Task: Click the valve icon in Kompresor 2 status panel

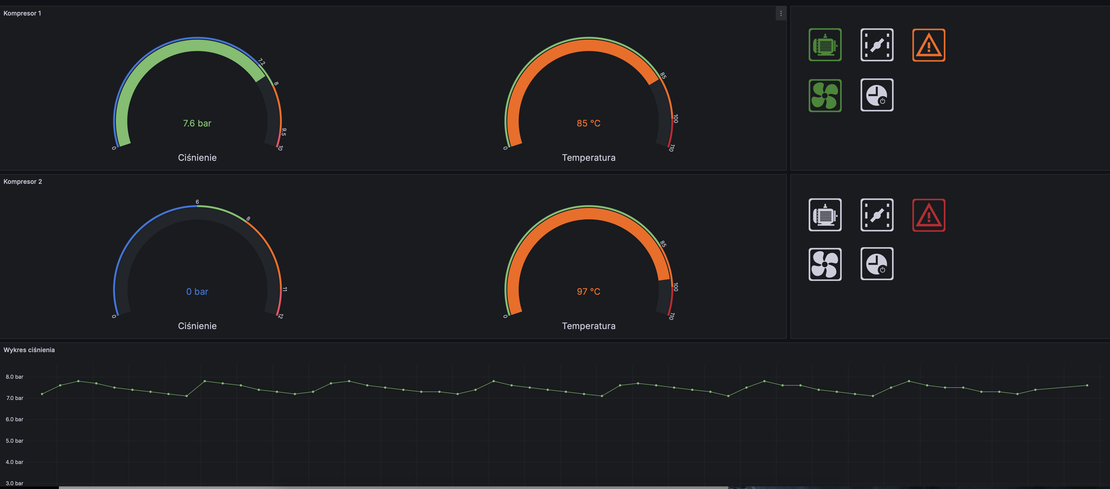Action: (x=877, y=214)
